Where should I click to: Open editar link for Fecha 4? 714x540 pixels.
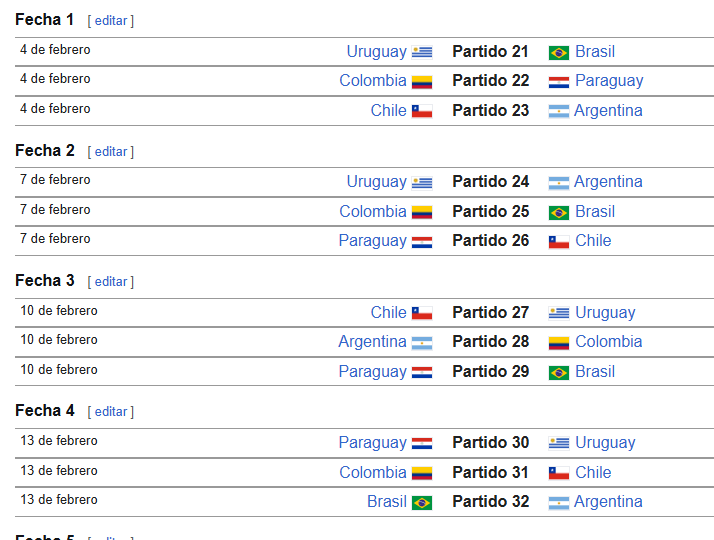111,412
